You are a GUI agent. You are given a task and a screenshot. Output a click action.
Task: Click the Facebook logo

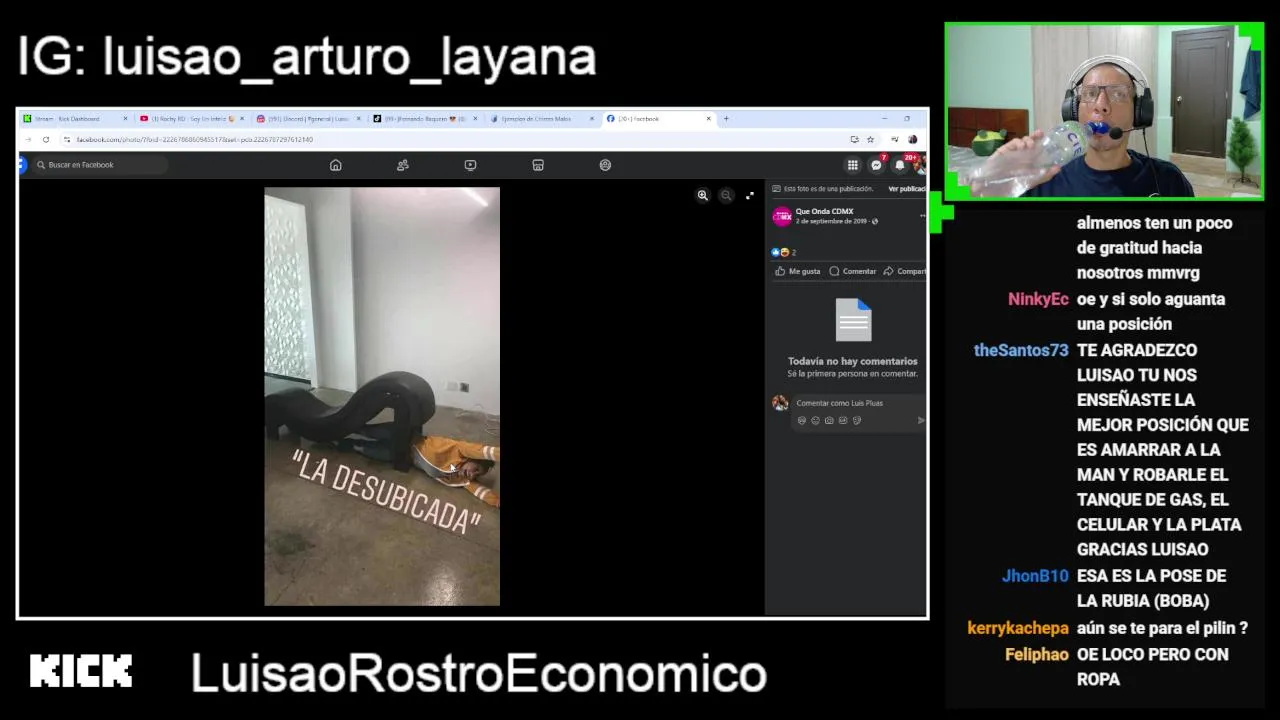(22, 165)
